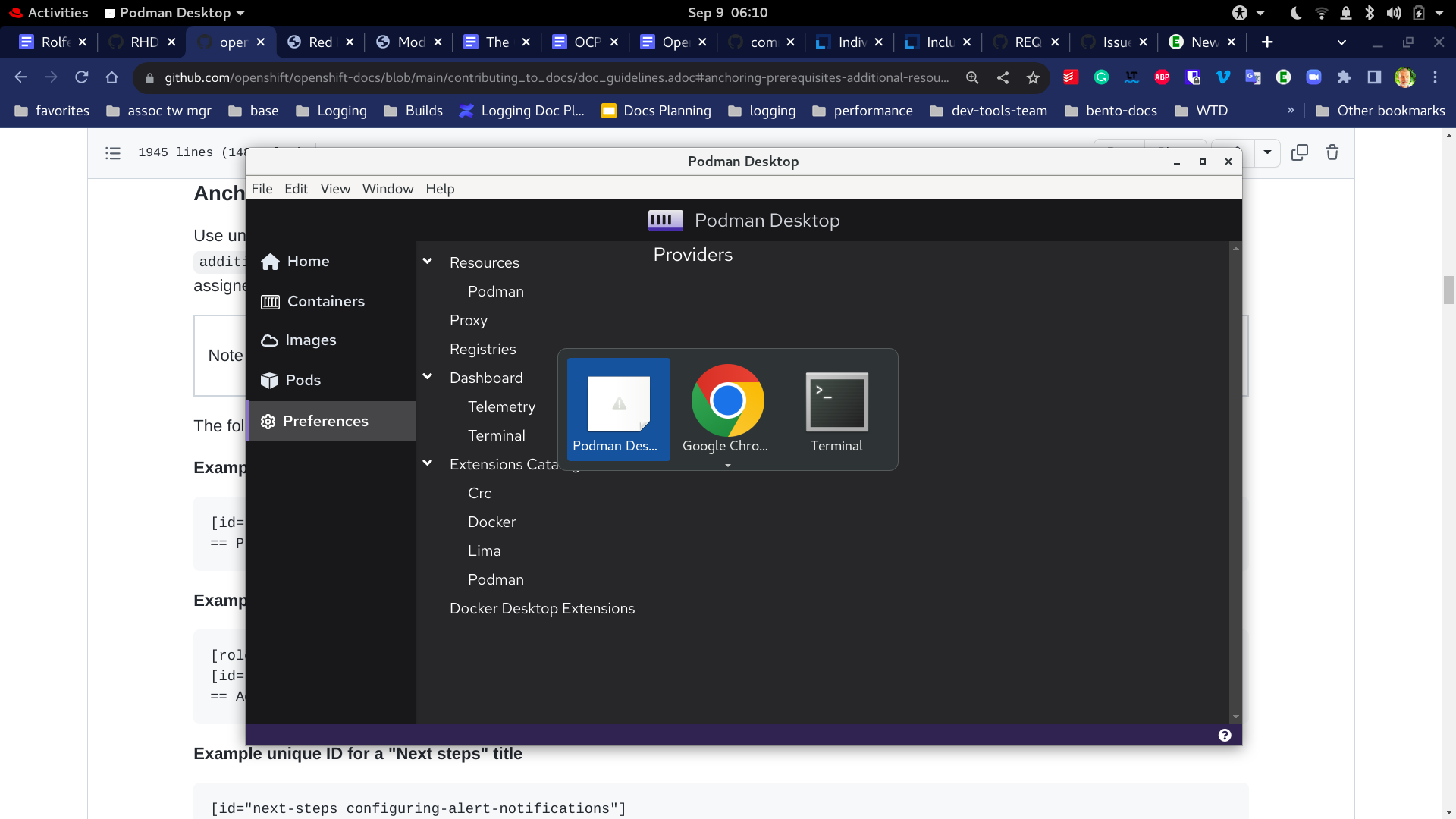Open Images section in sidebar
The height and width of the screenshot is (819, 1456).
pos(298,340)
